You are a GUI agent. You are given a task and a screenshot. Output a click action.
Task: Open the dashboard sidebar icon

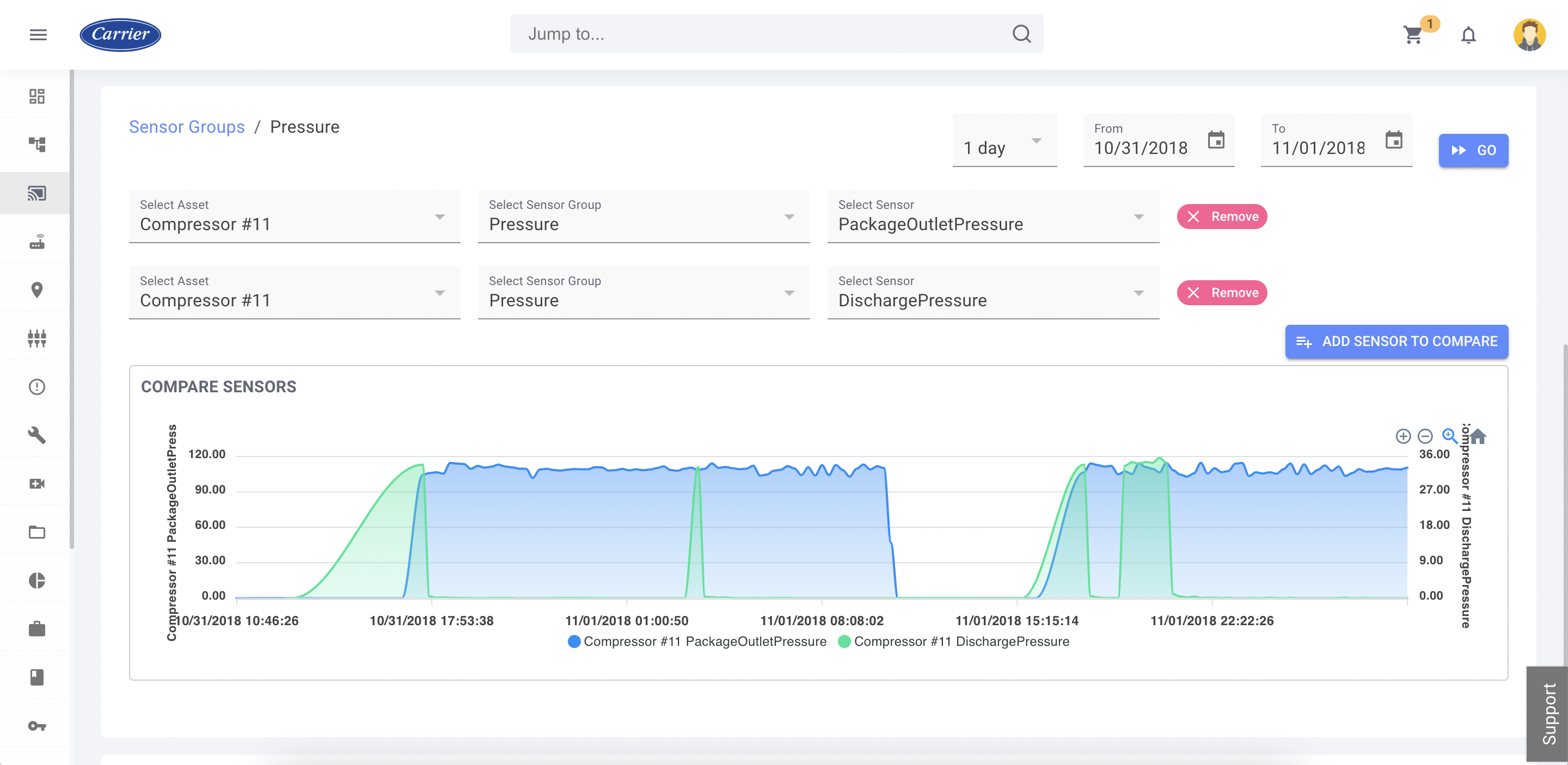36,96
